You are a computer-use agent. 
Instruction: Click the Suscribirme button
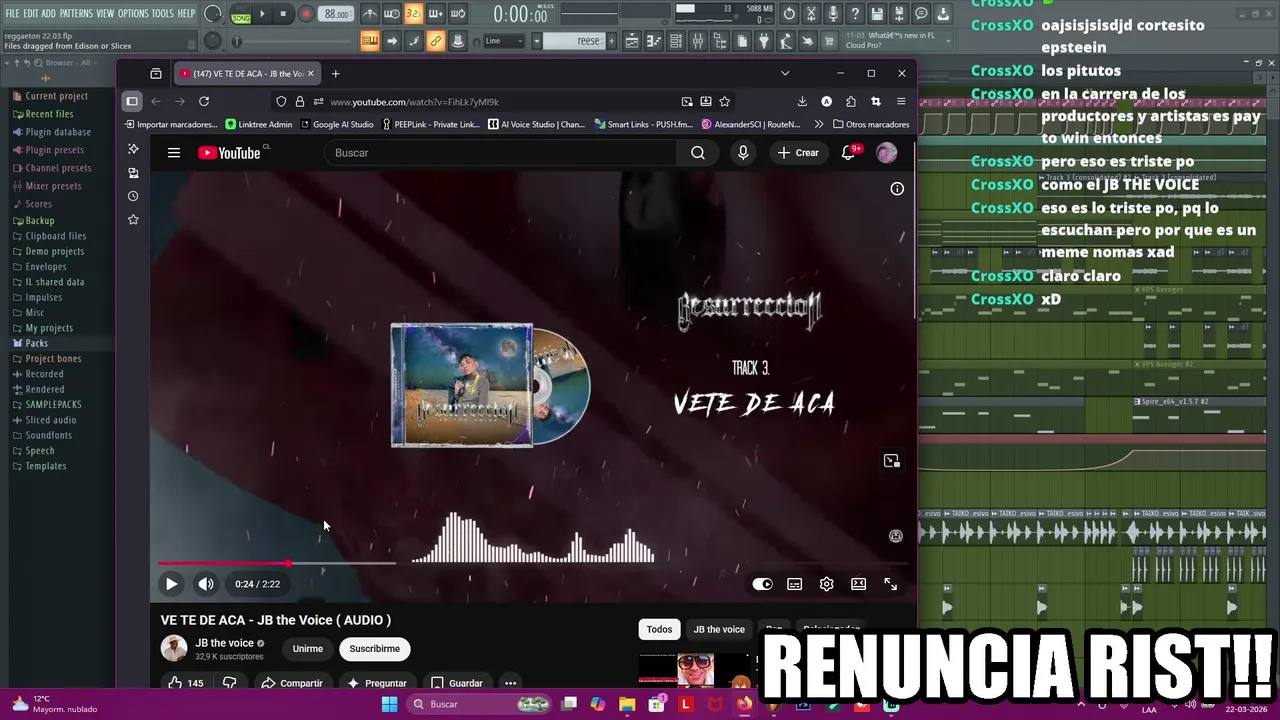point(374,649)
